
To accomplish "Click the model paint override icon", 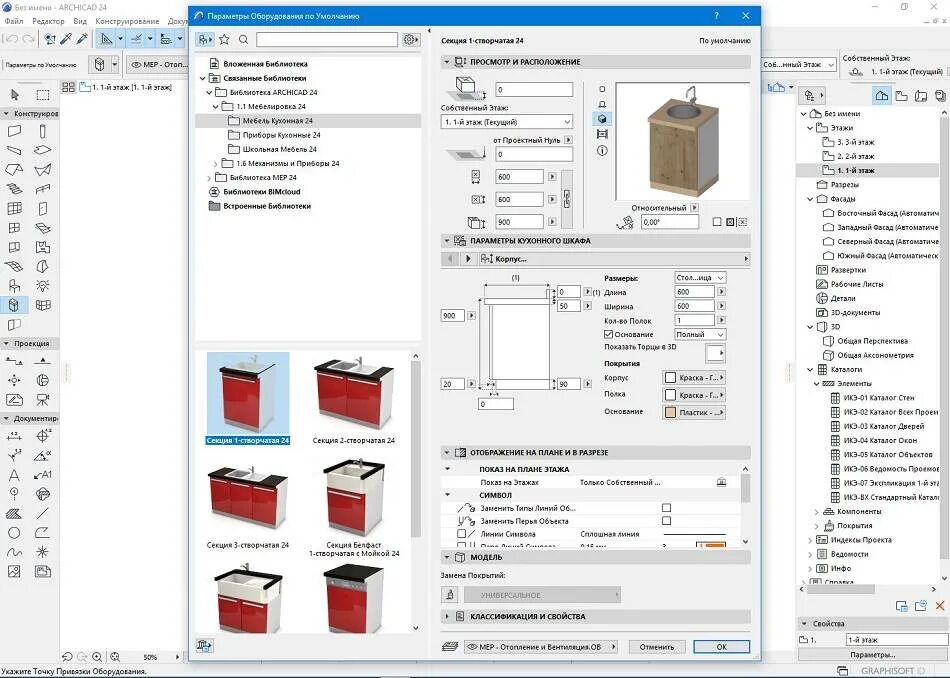I will pyautogui.click(x=450, y=595).
